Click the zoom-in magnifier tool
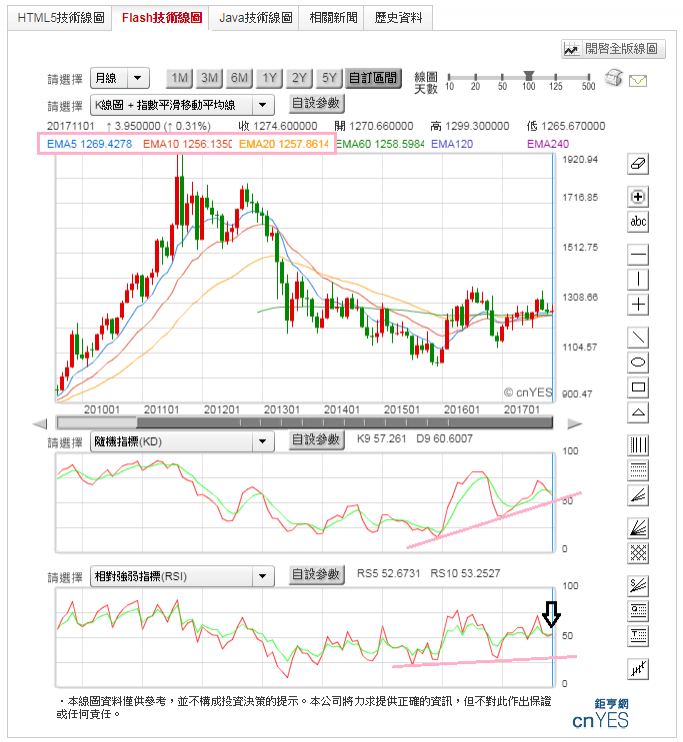Screen dimensions: 683x742 point(639,196)
